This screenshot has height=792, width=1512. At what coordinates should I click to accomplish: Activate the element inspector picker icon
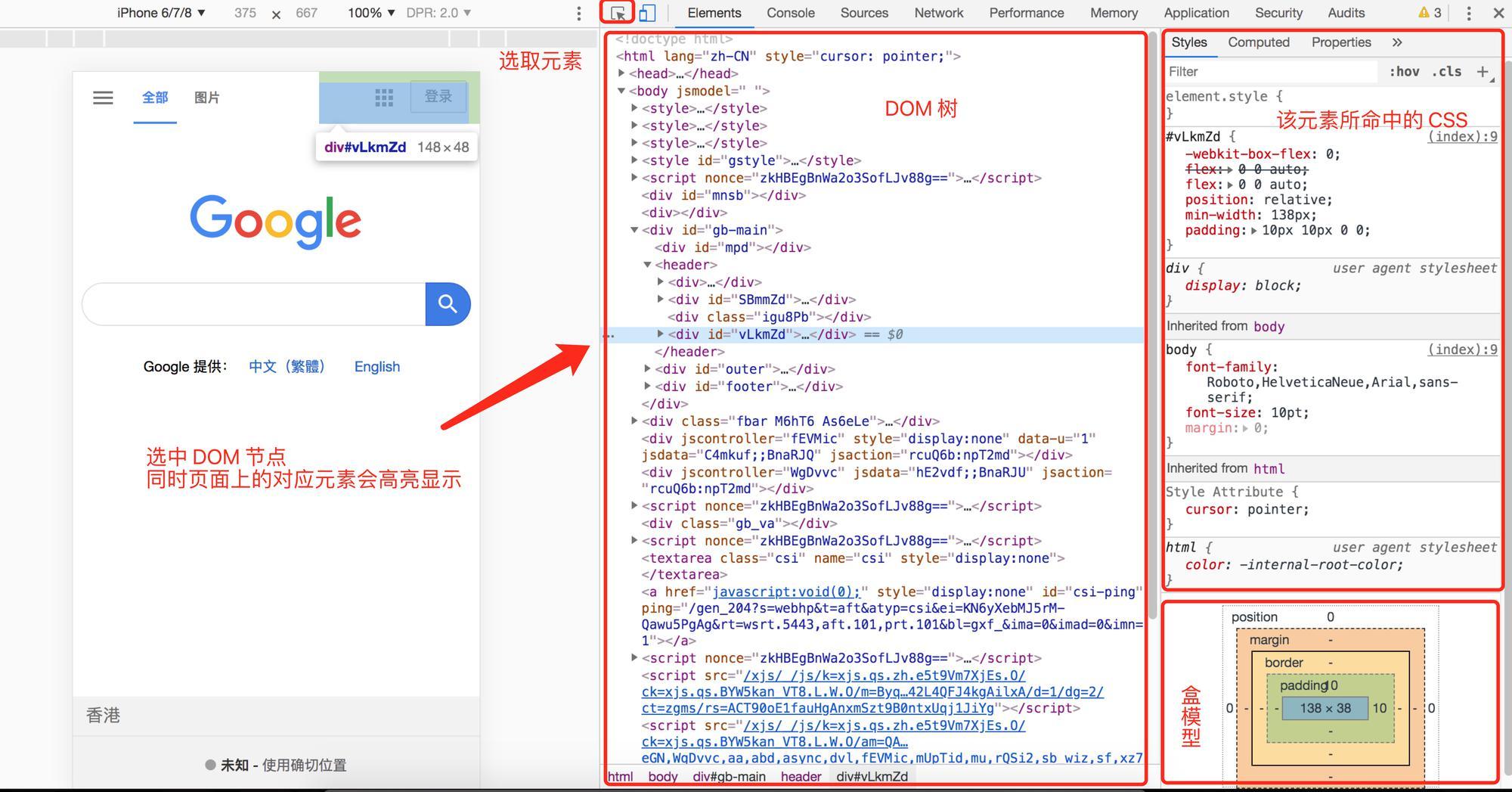coord(618,13)
